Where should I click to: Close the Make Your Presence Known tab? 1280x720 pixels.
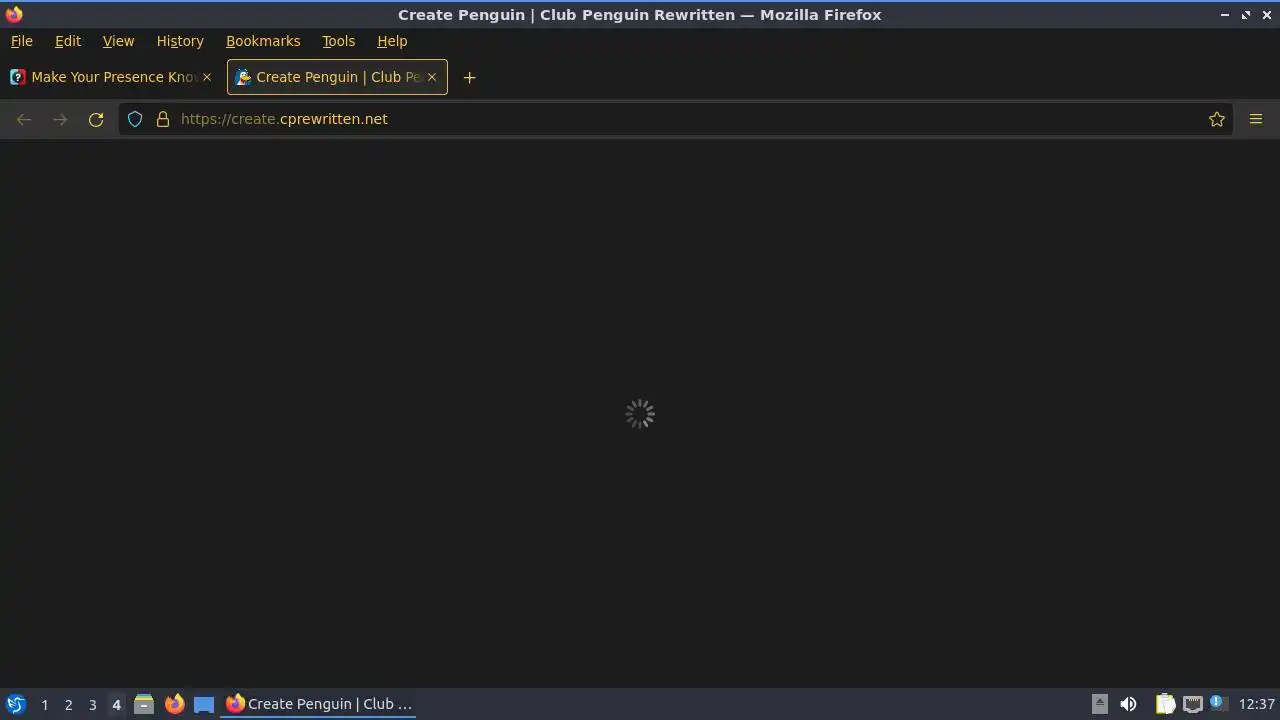pyautogui.click(x=207, y=77)
